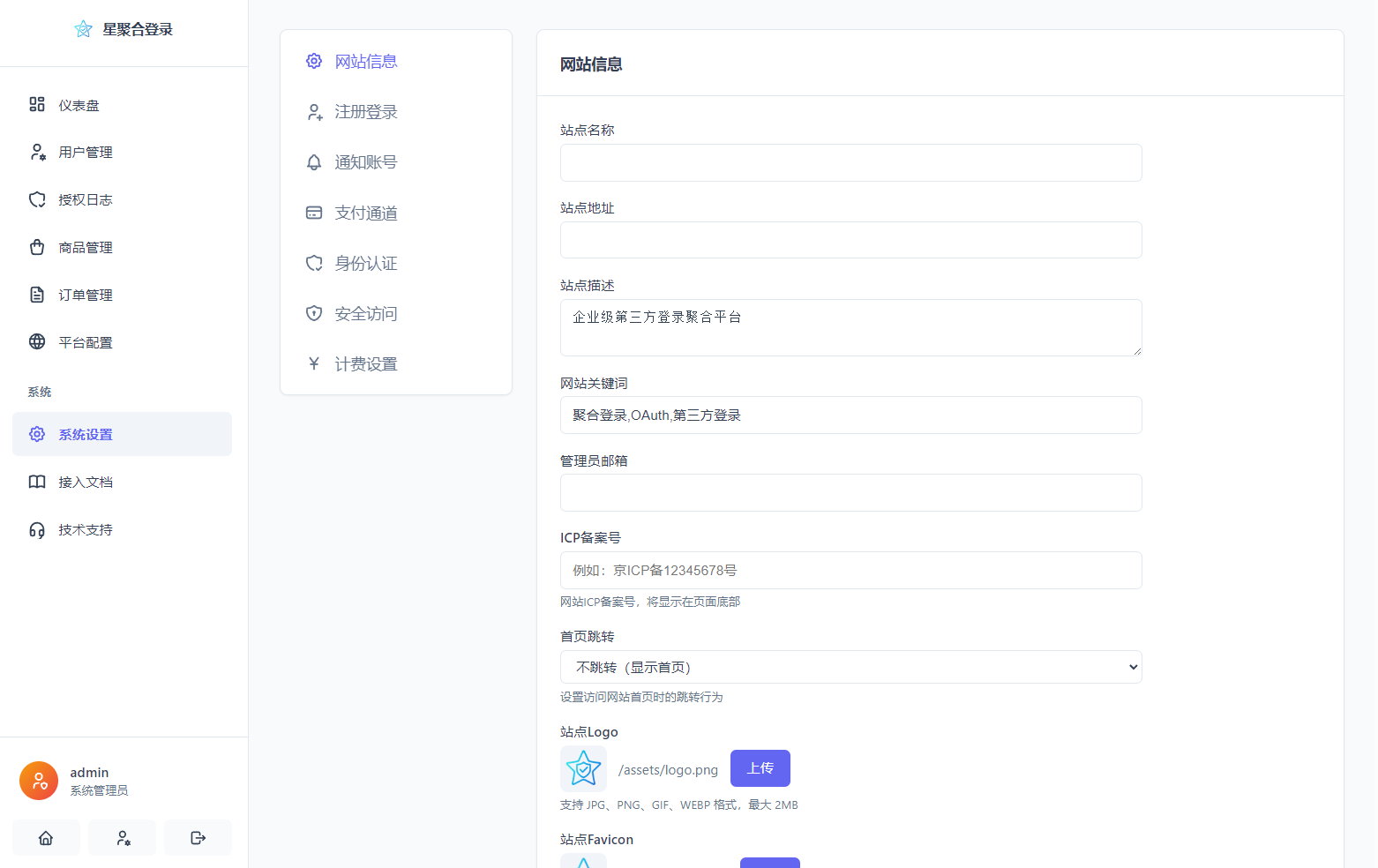This screenshot has height=868, width=1378.
Task: Click the admin profile avatar
Action: point(38,781)
